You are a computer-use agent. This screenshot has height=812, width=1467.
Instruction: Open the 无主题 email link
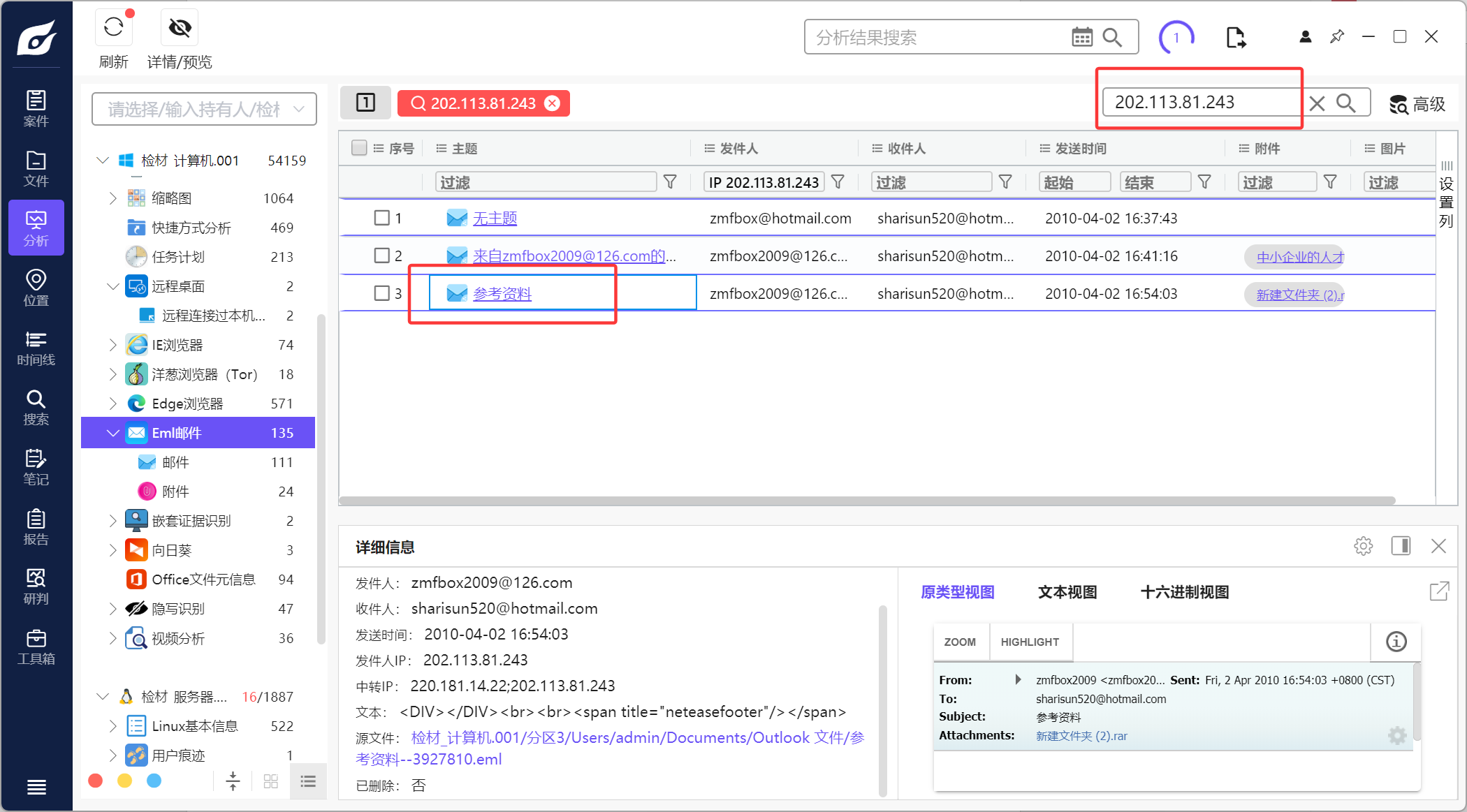495,219
